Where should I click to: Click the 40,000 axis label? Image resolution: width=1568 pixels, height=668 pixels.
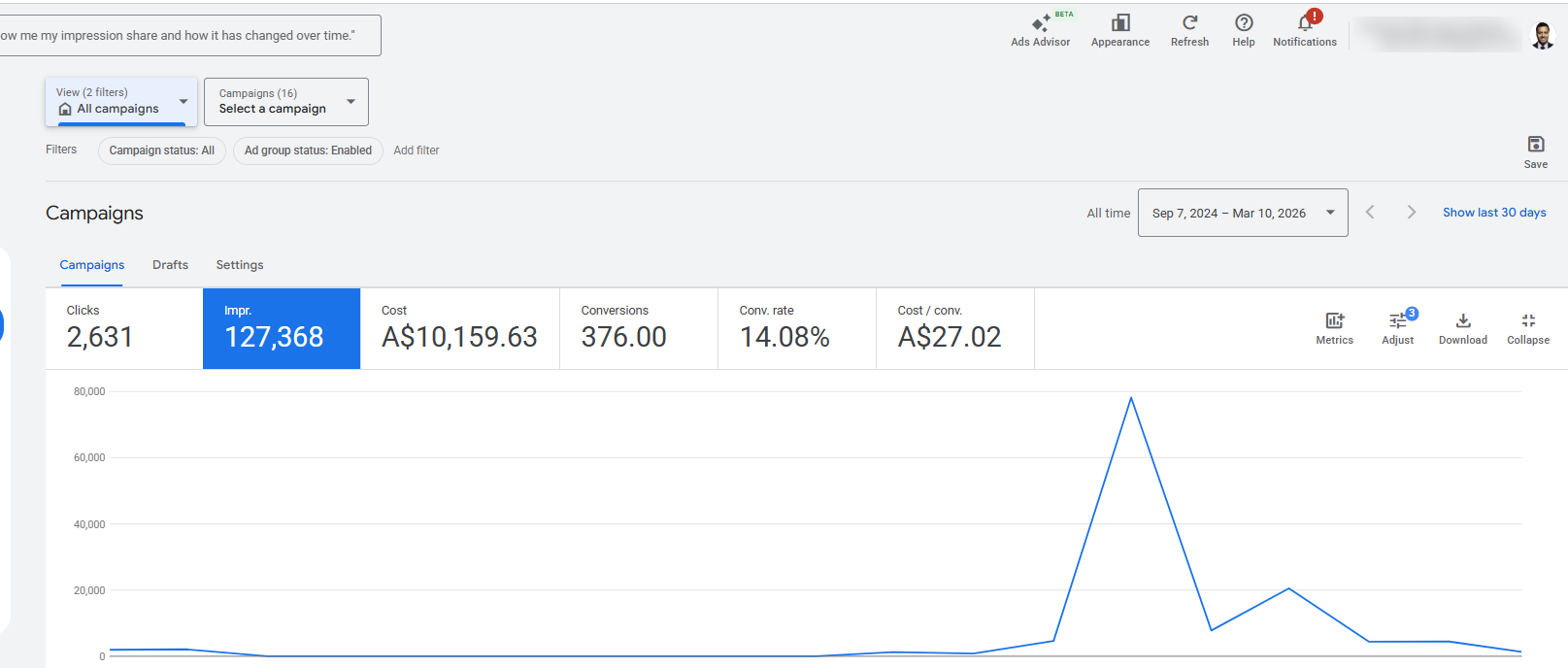[89, 524]
